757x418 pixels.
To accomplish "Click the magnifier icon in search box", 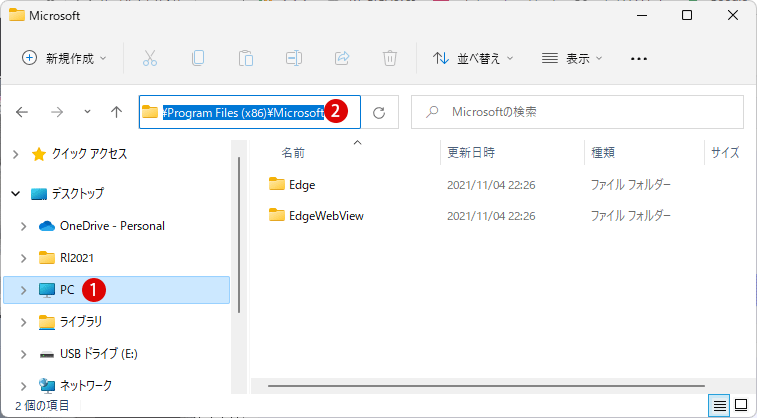I will 432,112.
